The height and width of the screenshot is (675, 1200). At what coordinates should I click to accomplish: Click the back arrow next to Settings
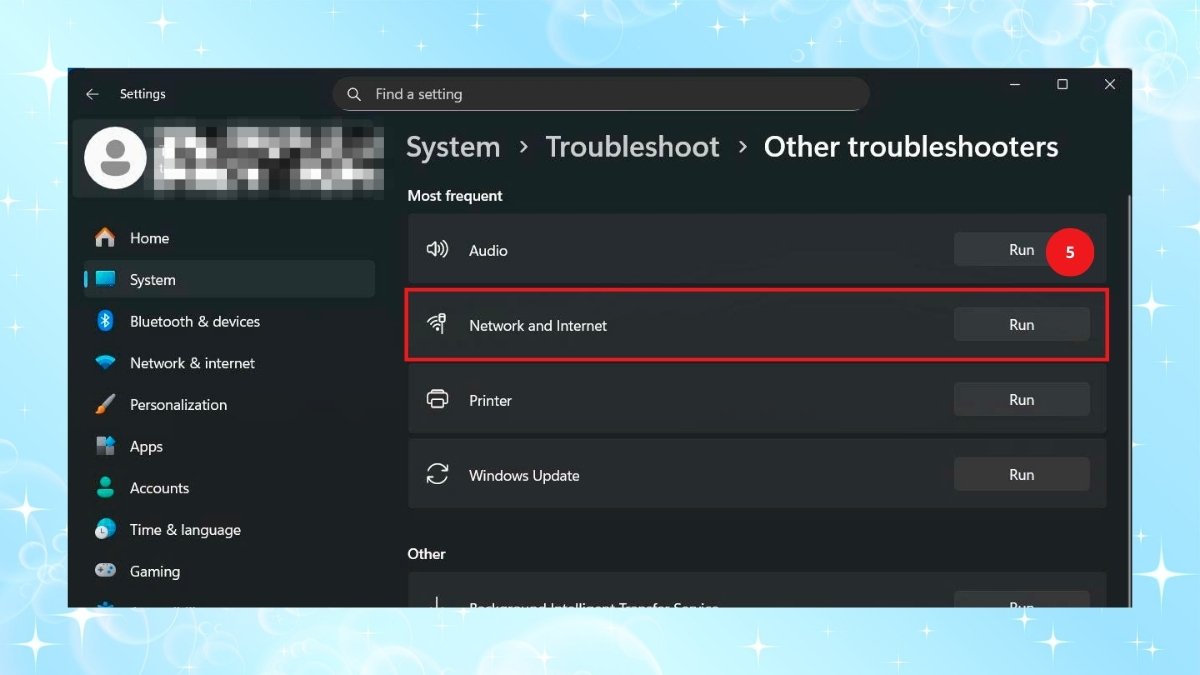tap(92, 93)
